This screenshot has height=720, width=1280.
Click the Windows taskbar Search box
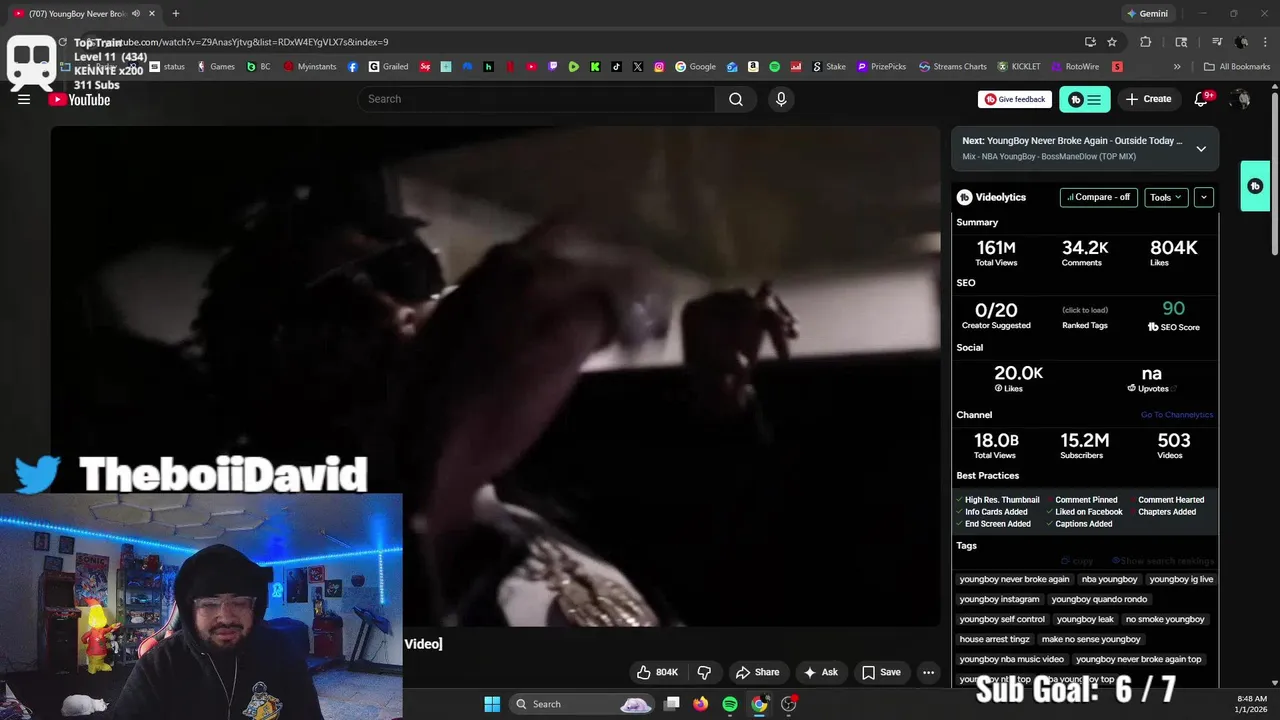point(582,704)
